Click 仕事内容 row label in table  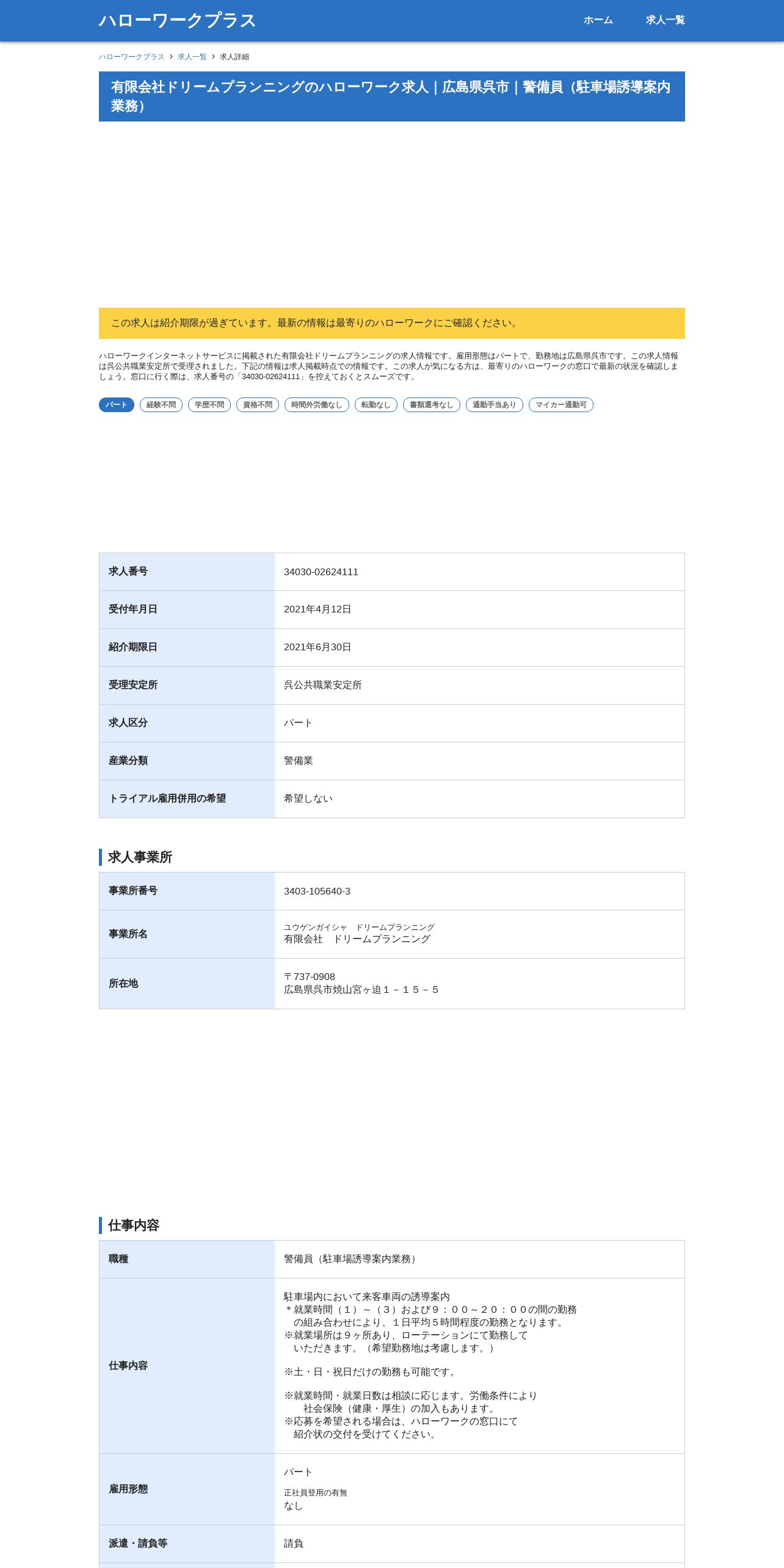click(128, 1366)
